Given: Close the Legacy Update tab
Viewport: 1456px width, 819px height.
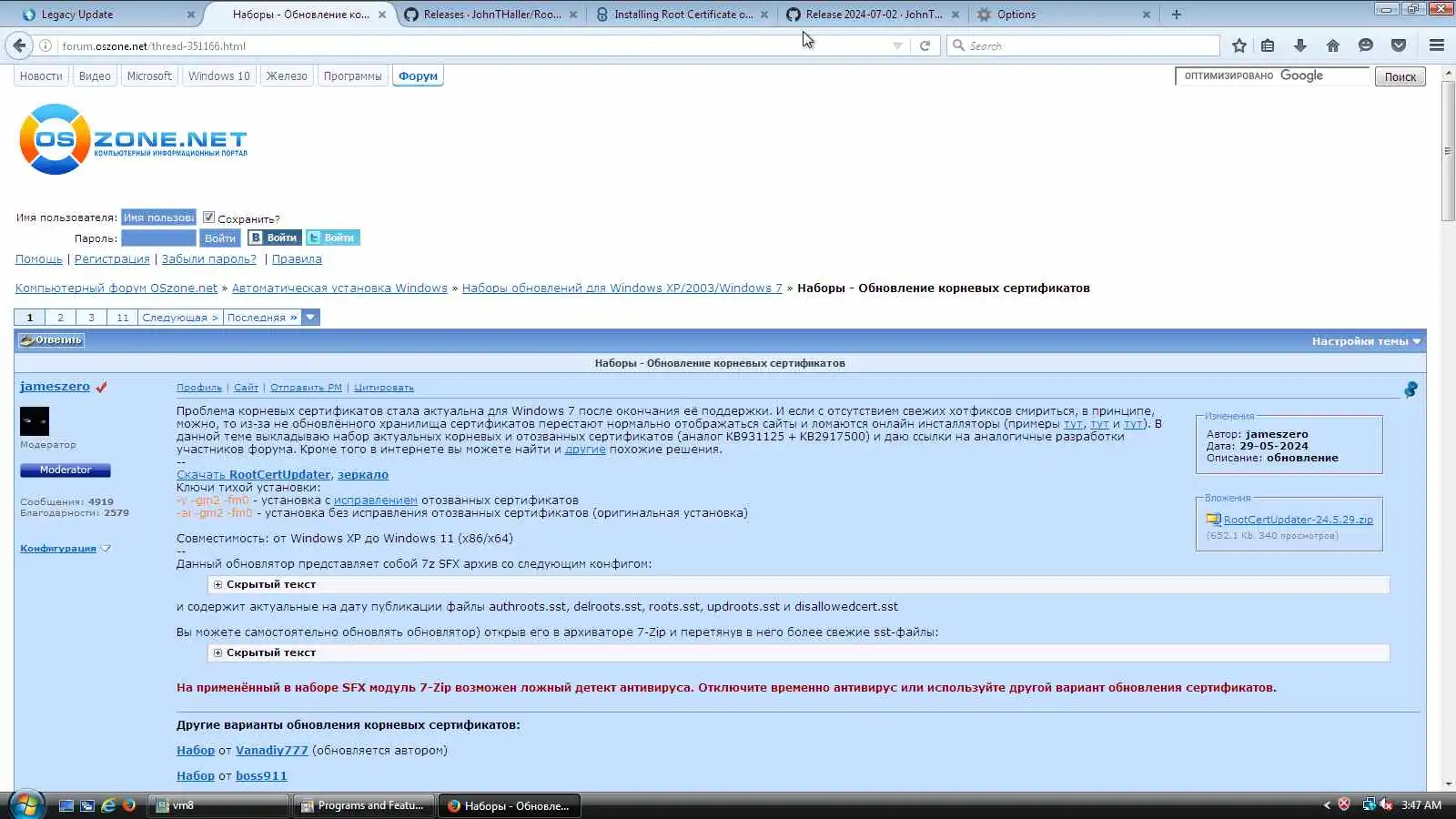Looking at the screenshot, I should pyautogui.click(x=190, y=15).
